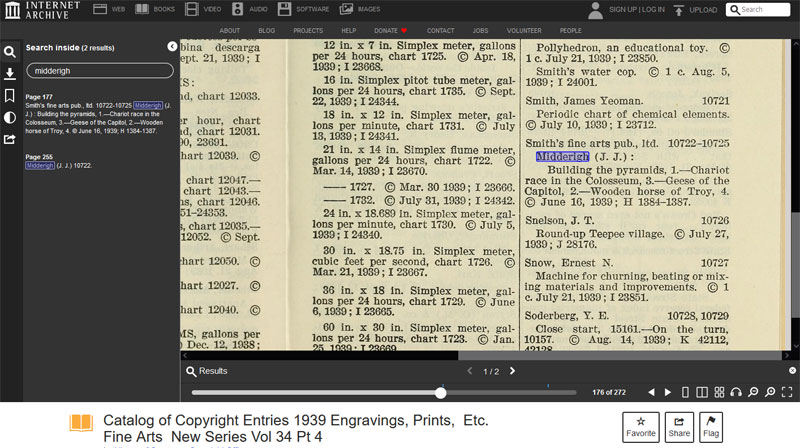Go to next search result
This screenshot has height=448, width=800.
click(513, 371)
